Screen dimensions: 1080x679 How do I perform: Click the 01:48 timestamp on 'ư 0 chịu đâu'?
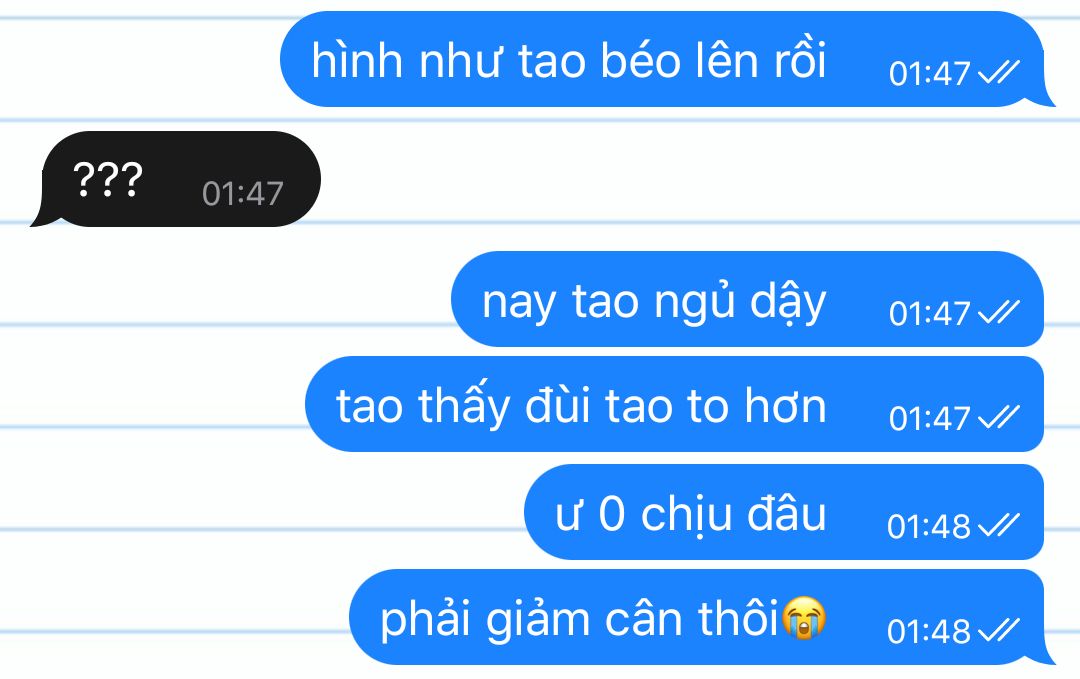point(928,527)
